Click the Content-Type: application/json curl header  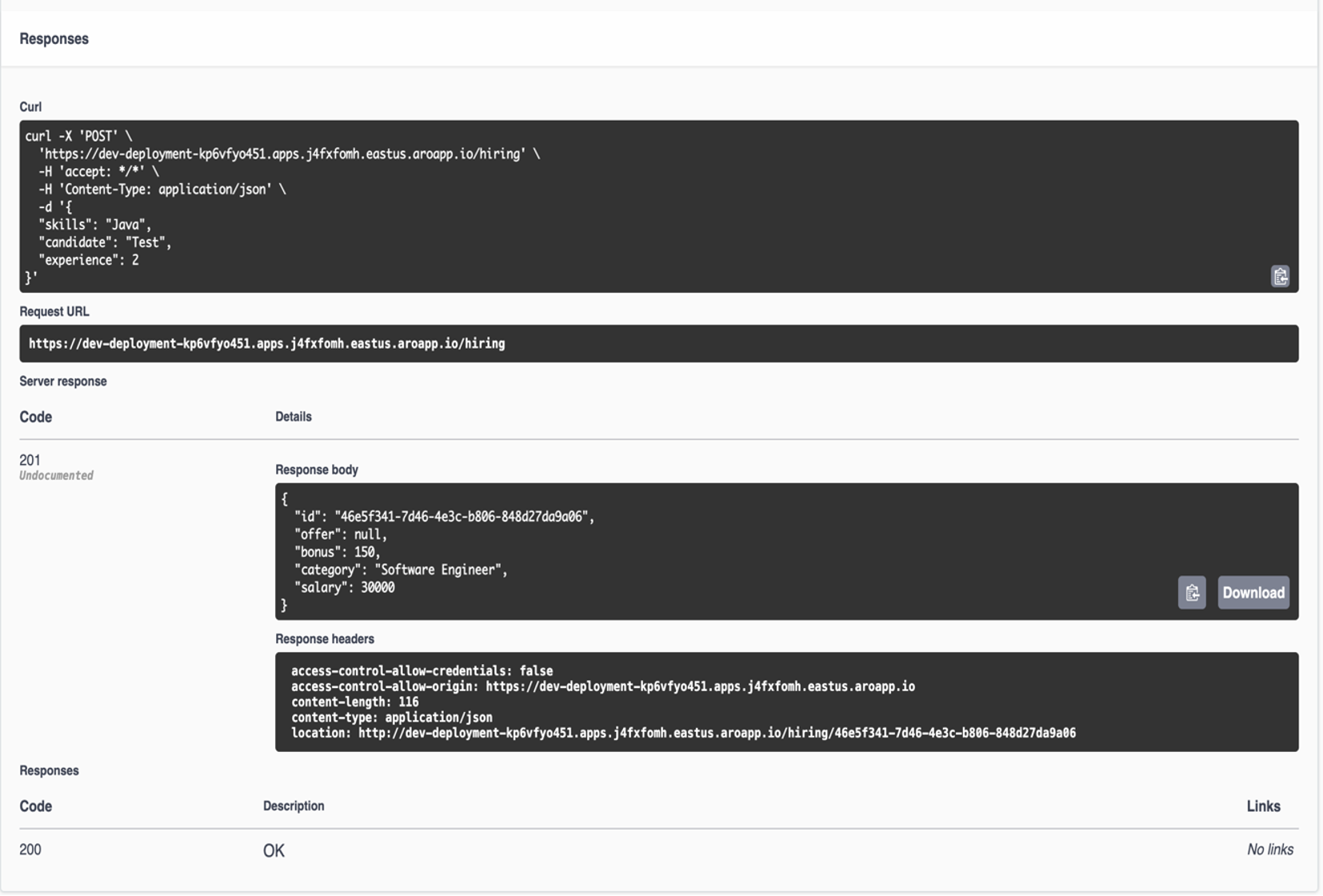pyautogui.click(x=162, y=190)
